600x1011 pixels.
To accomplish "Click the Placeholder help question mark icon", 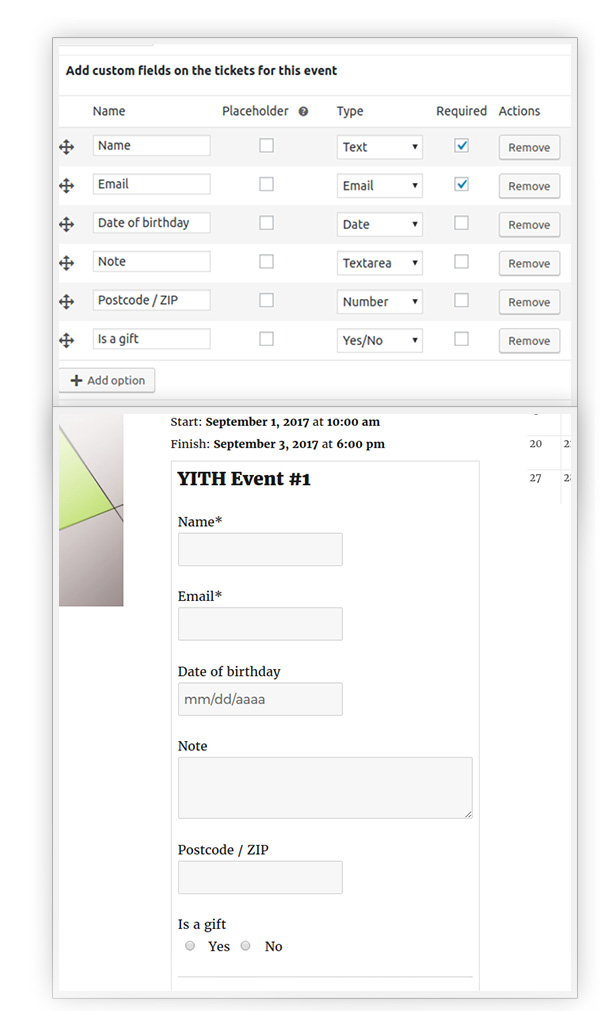I will click(303, 112).
